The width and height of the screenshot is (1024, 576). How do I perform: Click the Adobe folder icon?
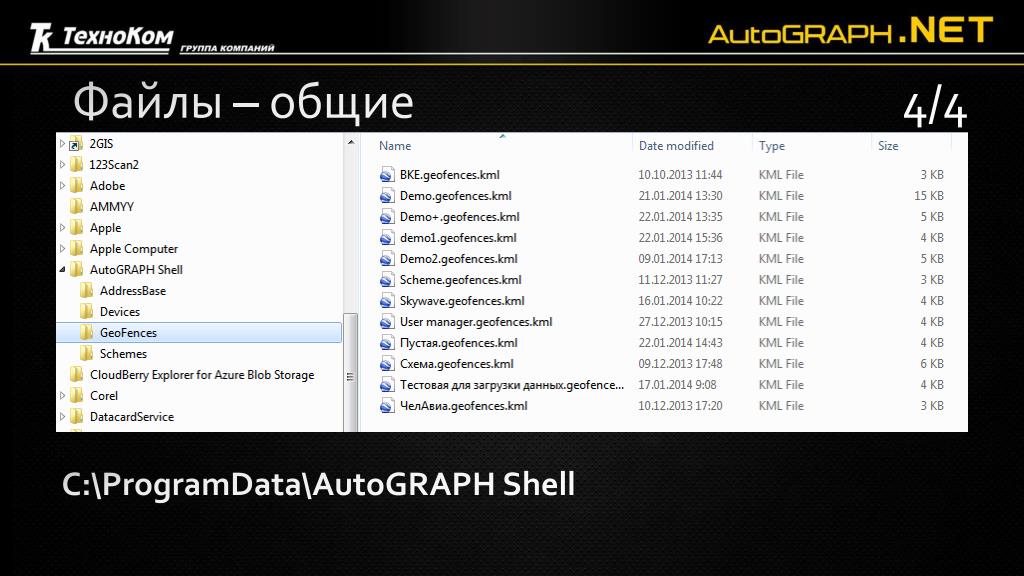(x=76, y=185)
